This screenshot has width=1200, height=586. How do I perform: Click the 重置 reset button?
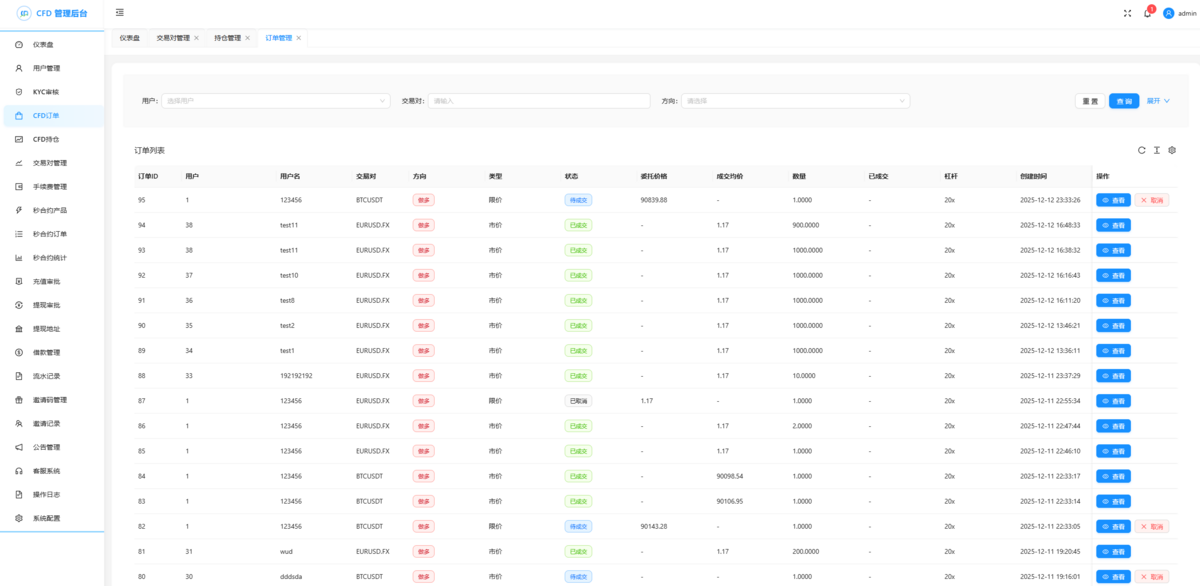pos(1089,101)
